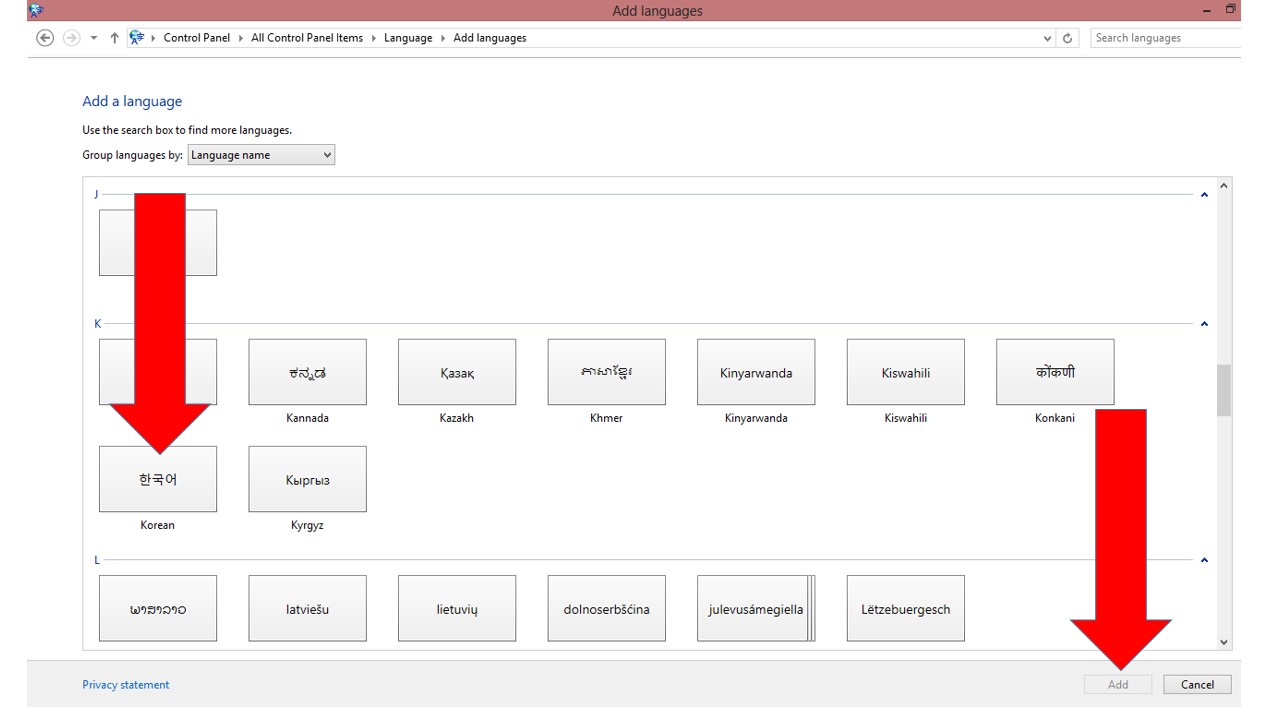
Task: Select the Kannada language tile
Action: coord(307,372)
